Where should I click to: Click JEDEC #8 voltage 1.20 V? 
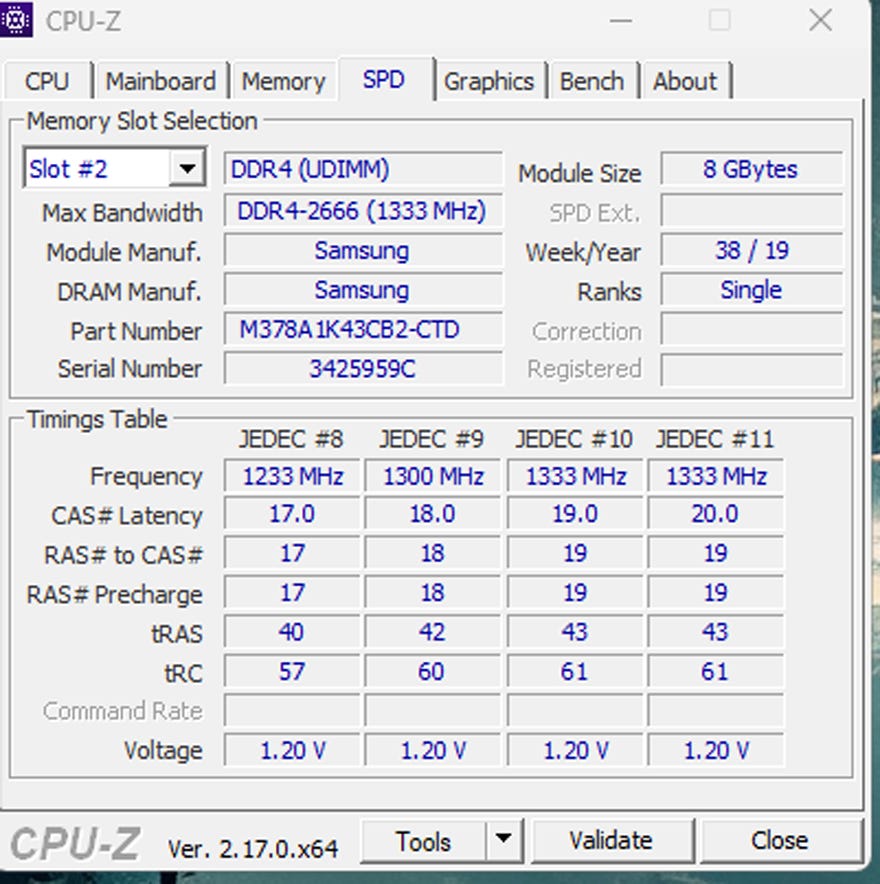(x=292, y=750)
